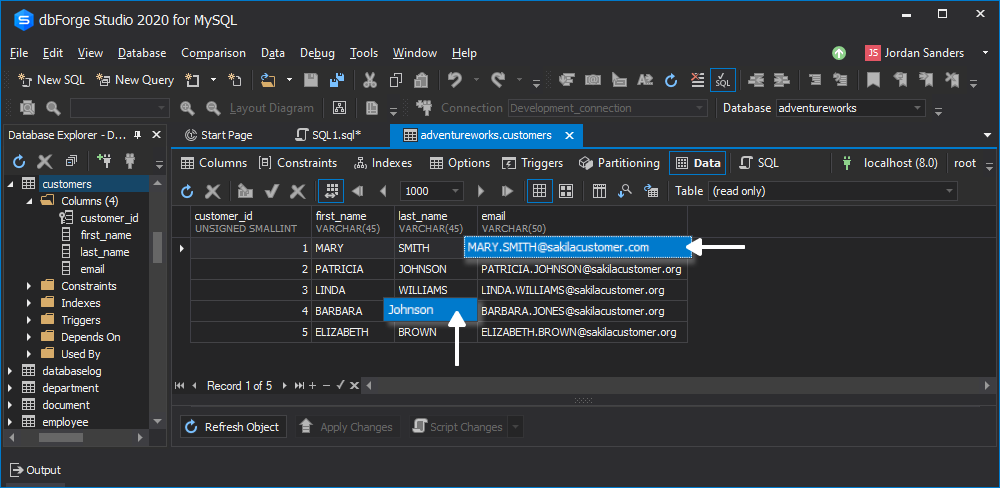Collapse the customers table tree node
The image size is (1000, 488).
(x=10, y=184)
